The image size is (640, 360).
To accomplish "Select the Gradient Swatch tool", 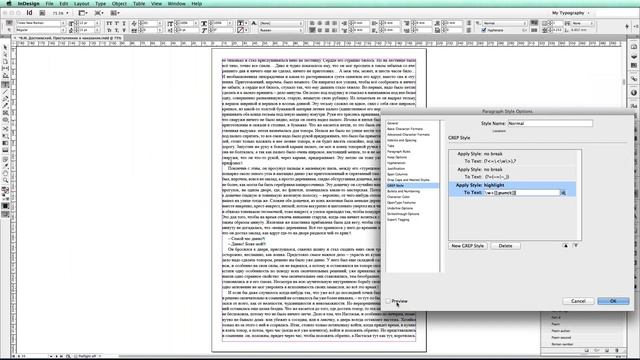I will click(x=5, y=143).
